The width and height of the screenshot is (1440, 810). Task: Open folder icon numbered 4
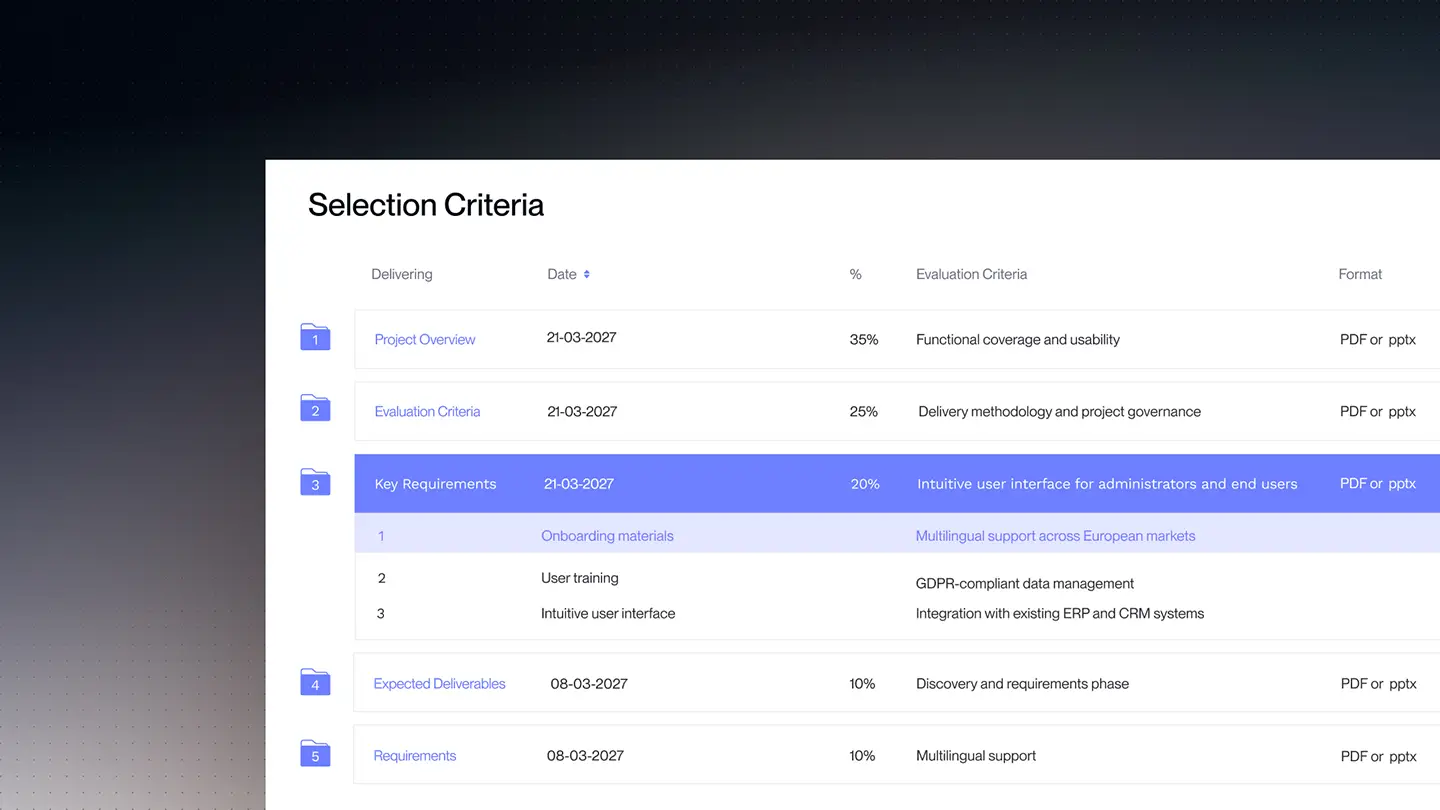pos(315,682)
